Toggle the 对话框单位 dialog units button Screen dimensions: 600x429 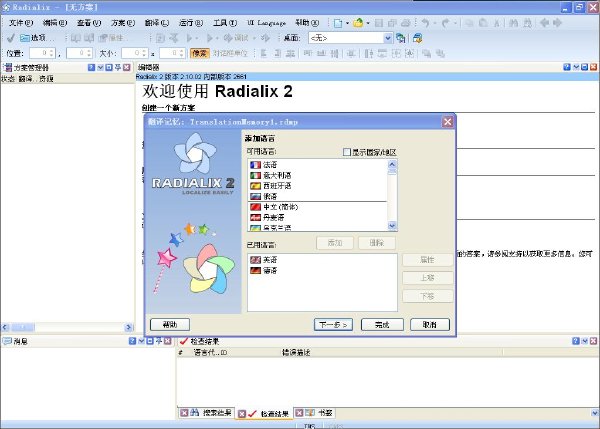pyautogui.click(x=230, y=53)
